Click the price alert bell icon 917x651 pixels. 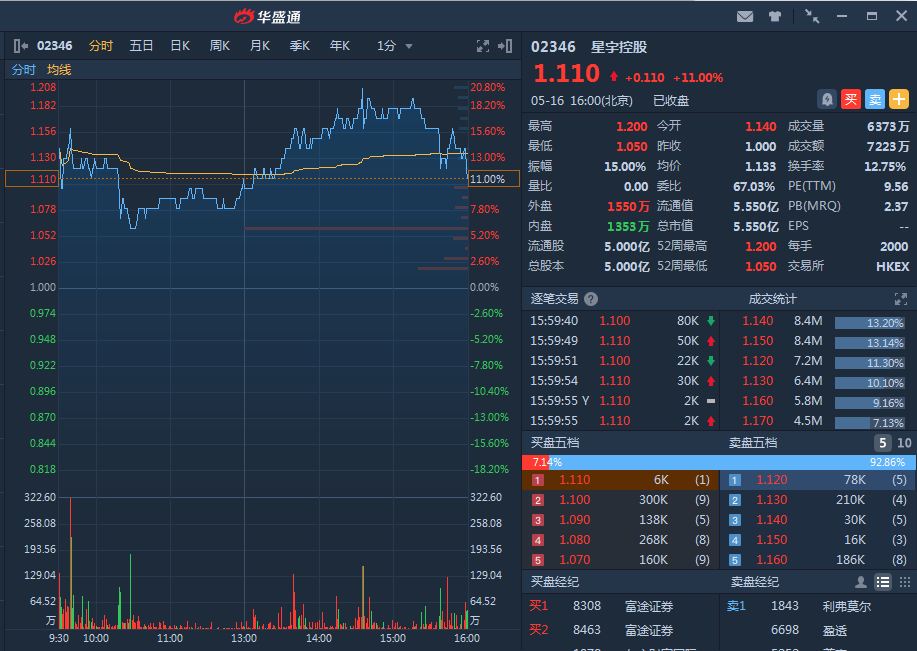827,99
